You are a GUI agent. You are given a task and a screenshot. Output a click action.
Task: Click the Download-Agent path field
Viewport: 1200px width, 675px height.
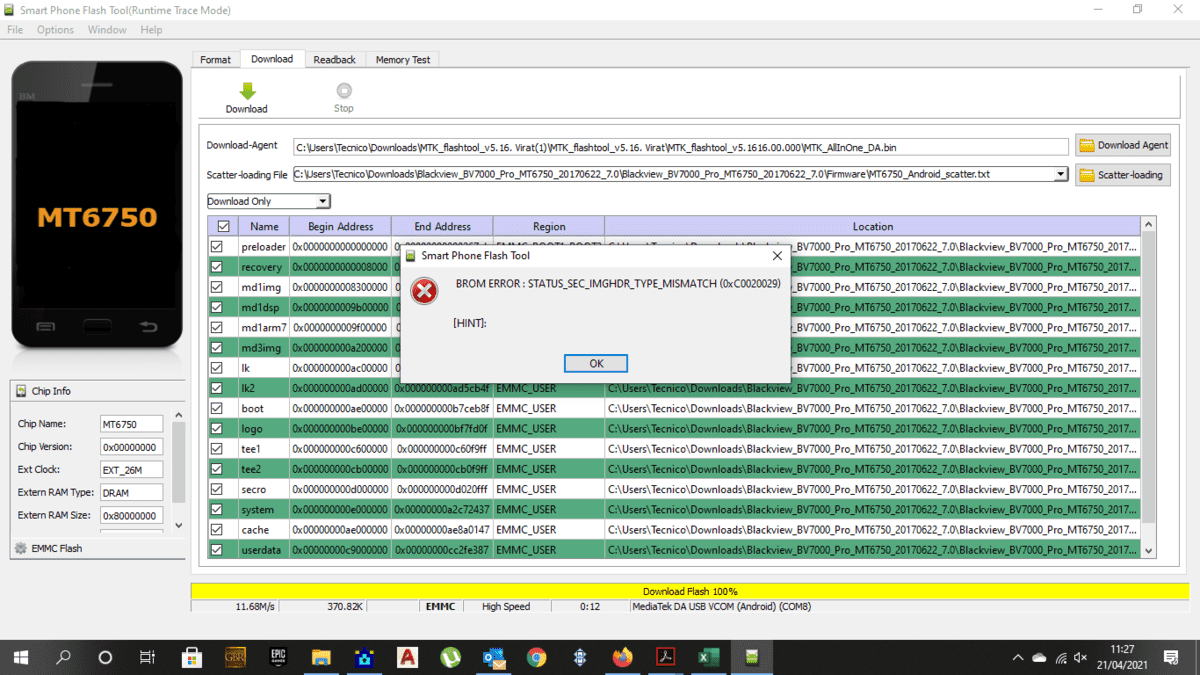681,147
